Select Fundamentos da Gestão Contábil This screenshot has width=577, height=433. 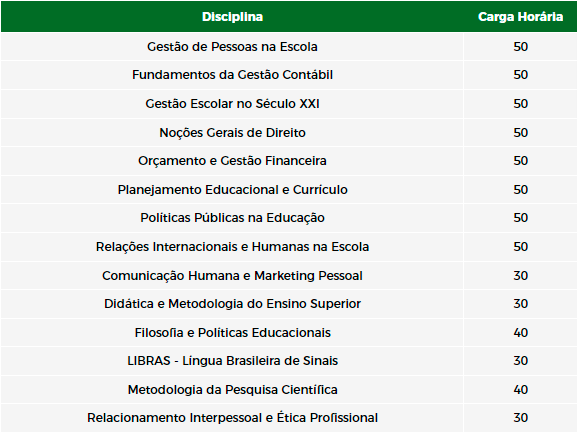pos(232,75)
